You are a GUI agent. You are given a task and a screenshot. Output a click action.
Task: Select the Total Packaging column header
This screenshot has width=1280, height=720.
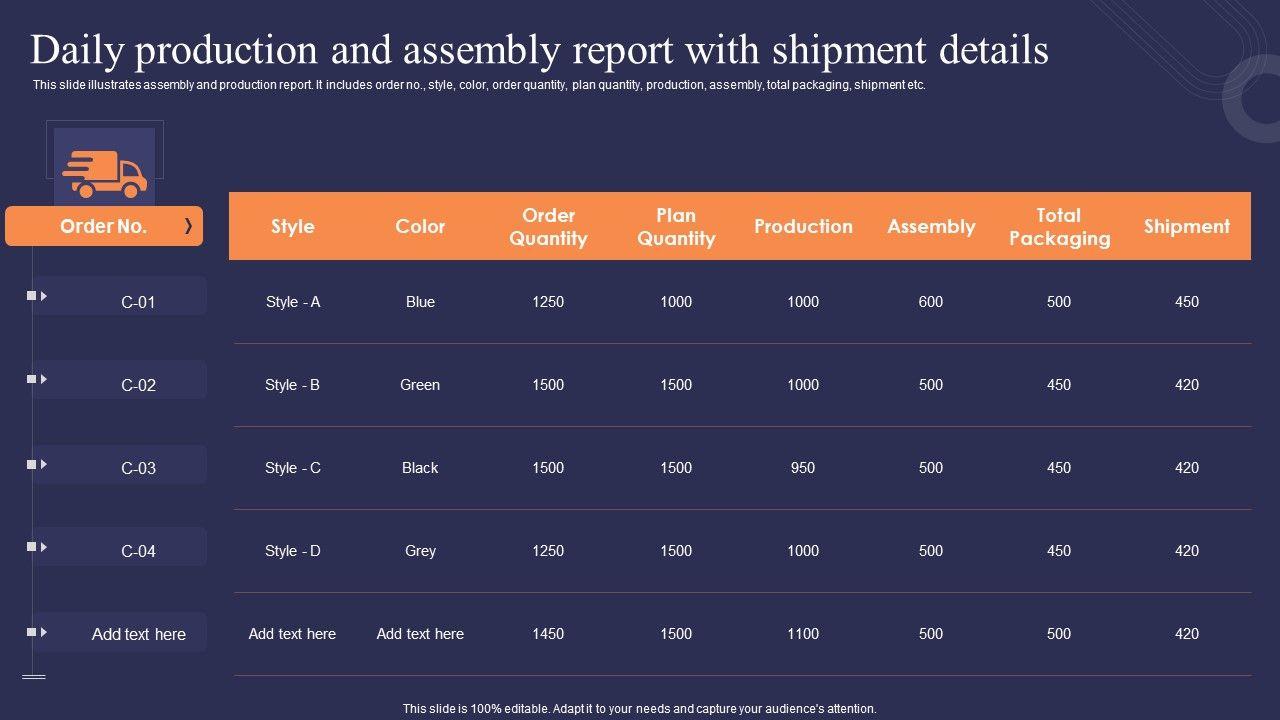[x=1059, y=227]
